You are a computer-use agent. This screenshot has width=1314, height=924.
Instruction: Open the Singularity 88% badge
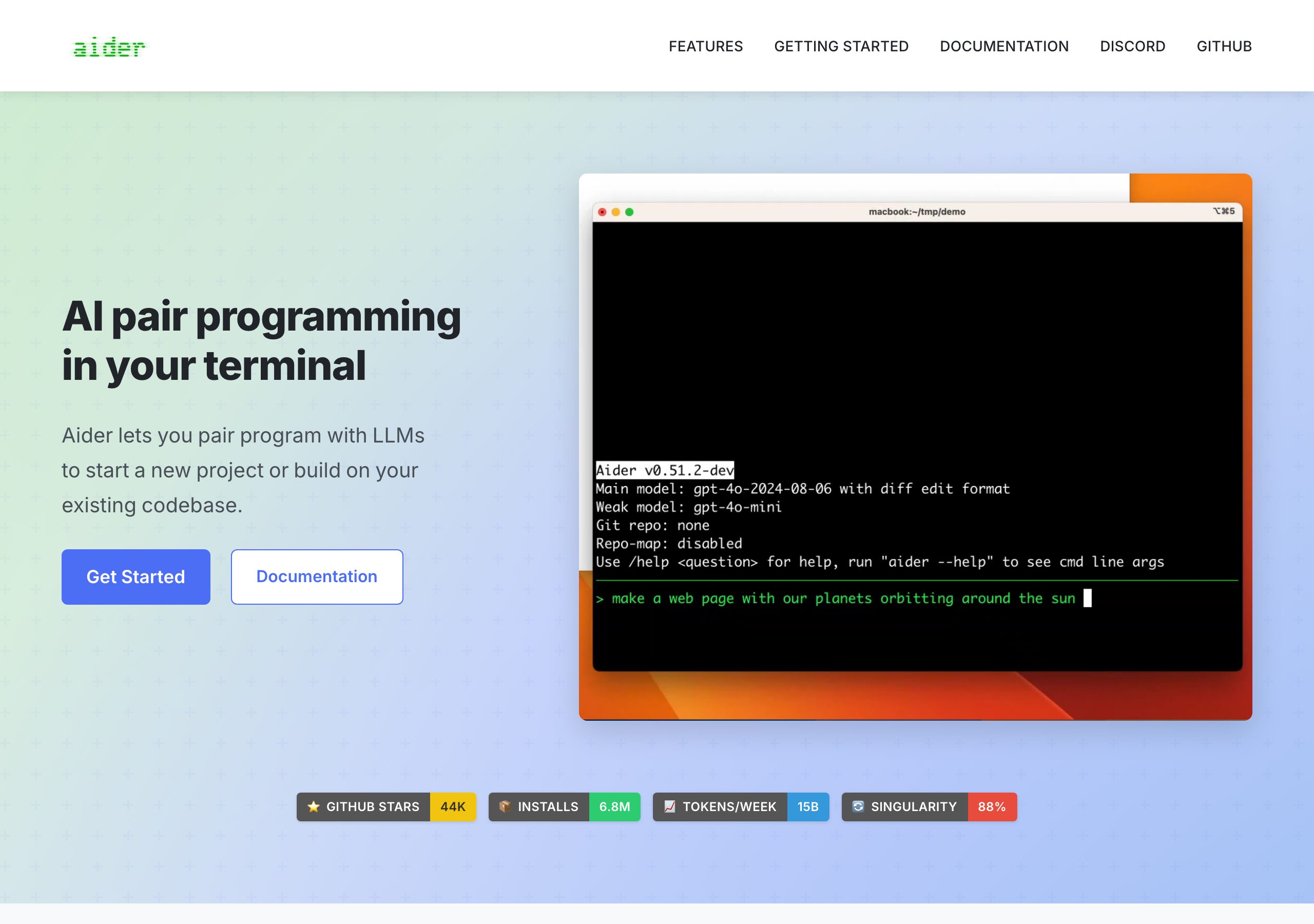click(x=929, y=806)
